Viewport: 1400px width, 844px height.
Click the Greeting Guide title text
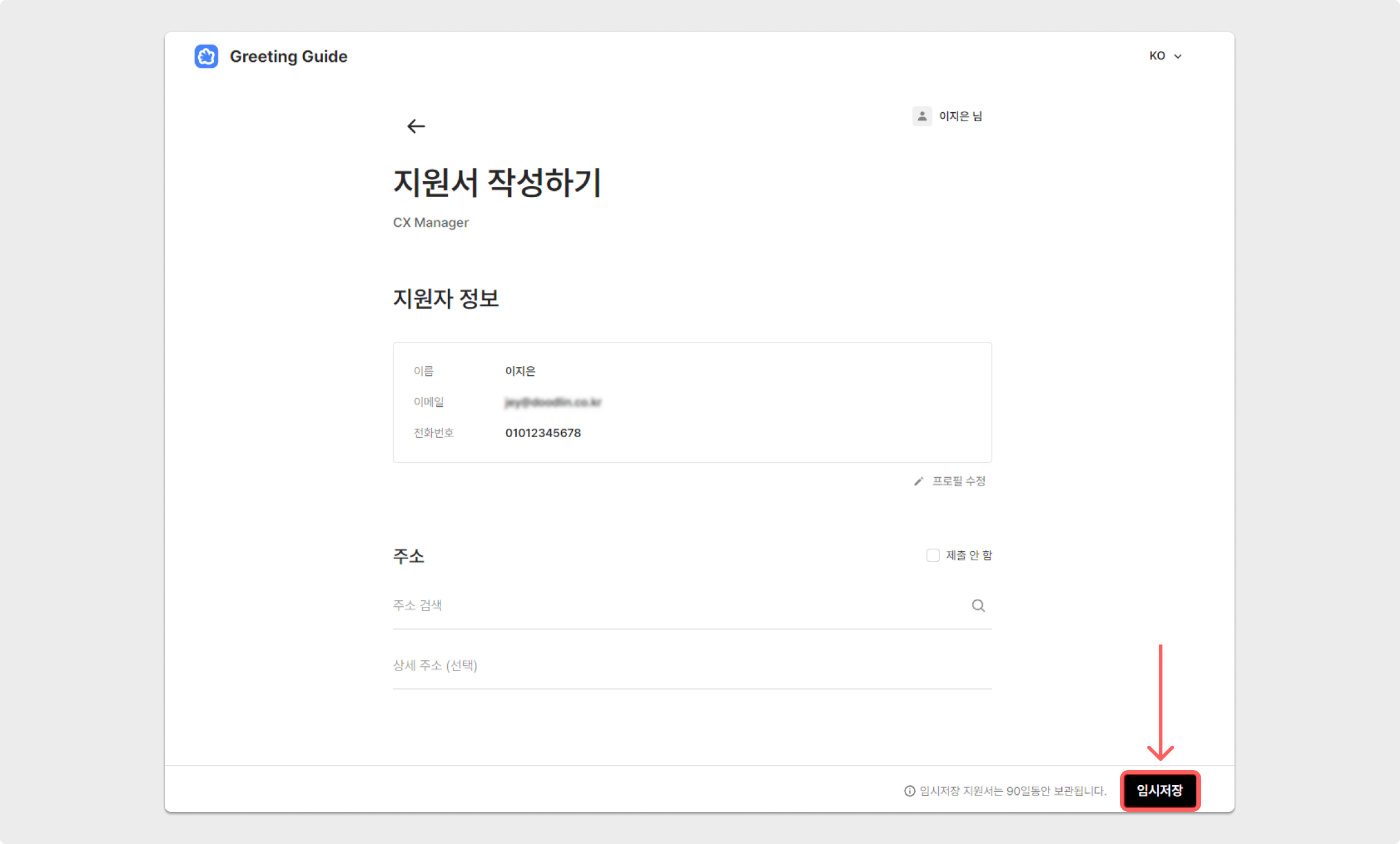pyautogui.click(x=288, y=56)
